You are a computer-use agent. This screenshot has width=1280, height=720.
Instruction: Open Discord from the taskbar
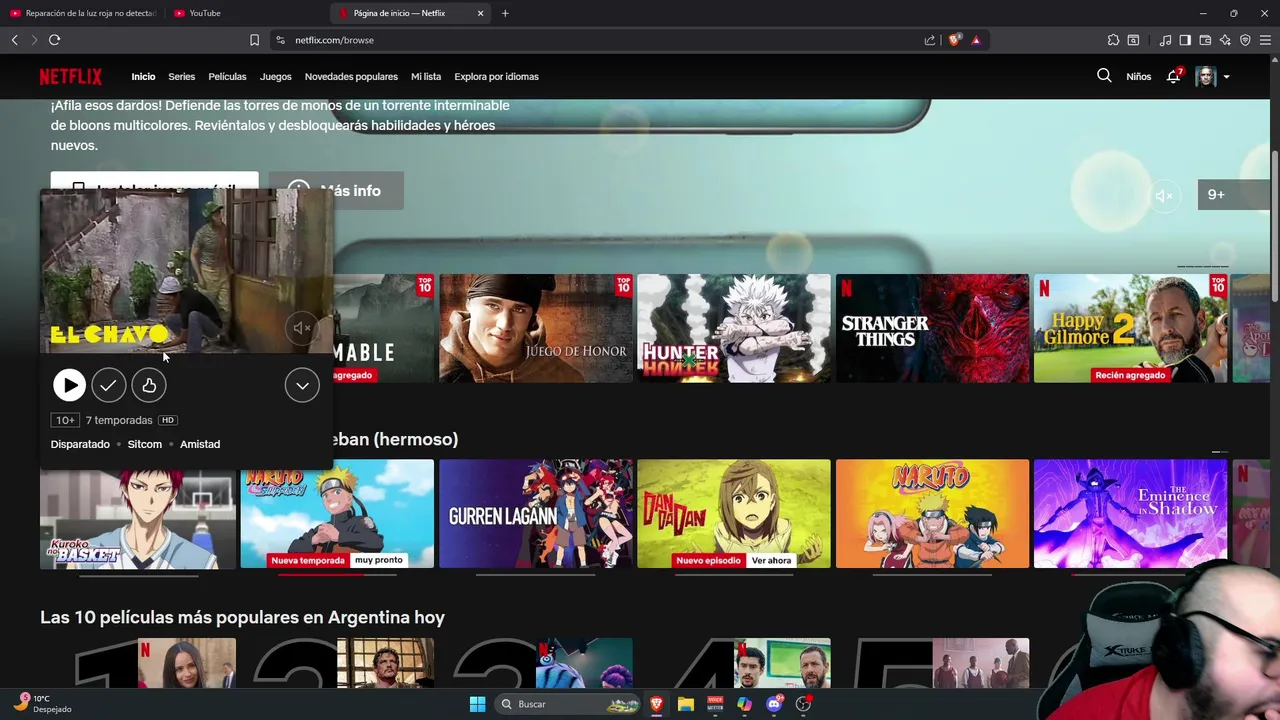click(x=774, y=704)
